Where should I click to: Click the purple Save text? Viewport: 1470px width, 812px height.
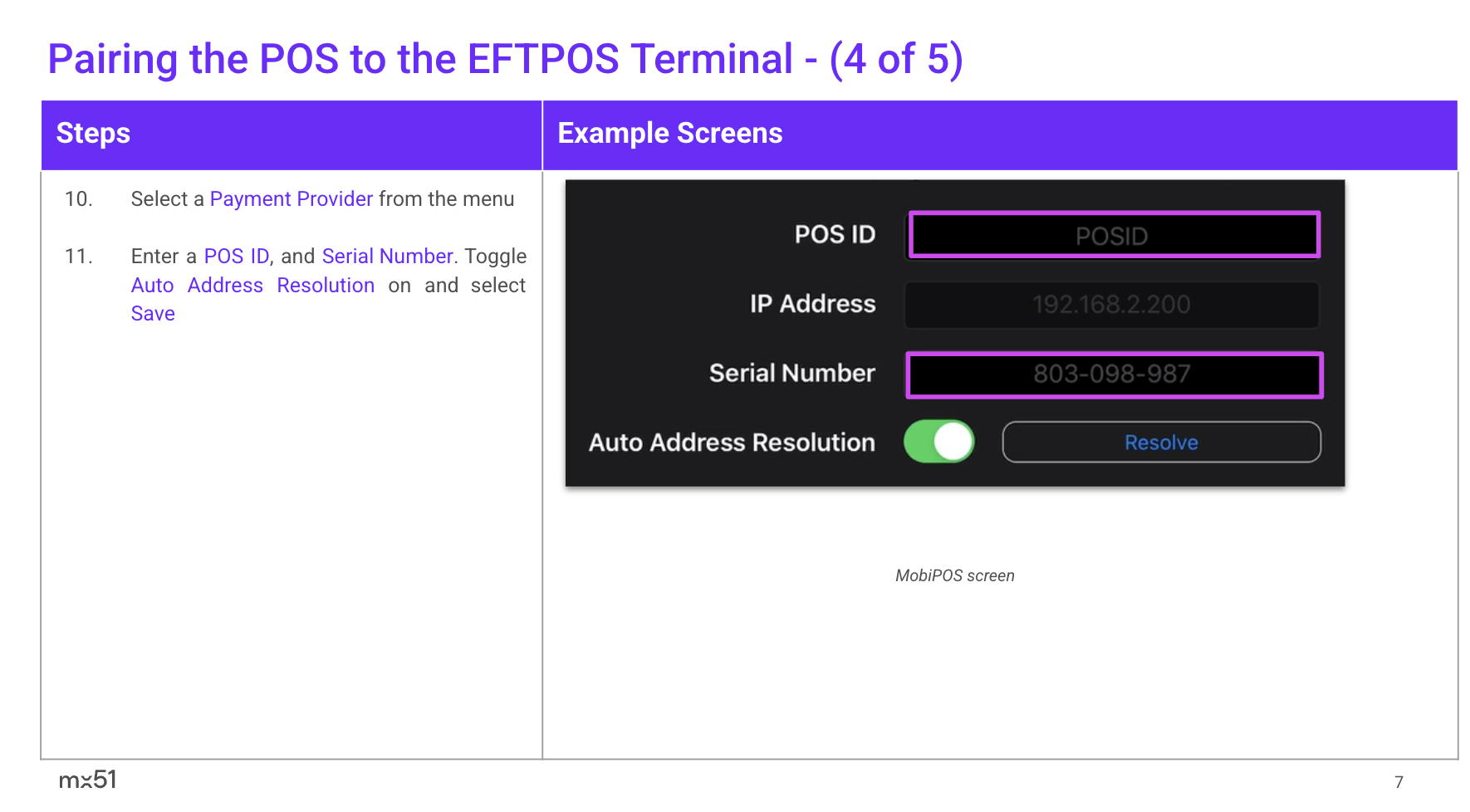[153, 314]
